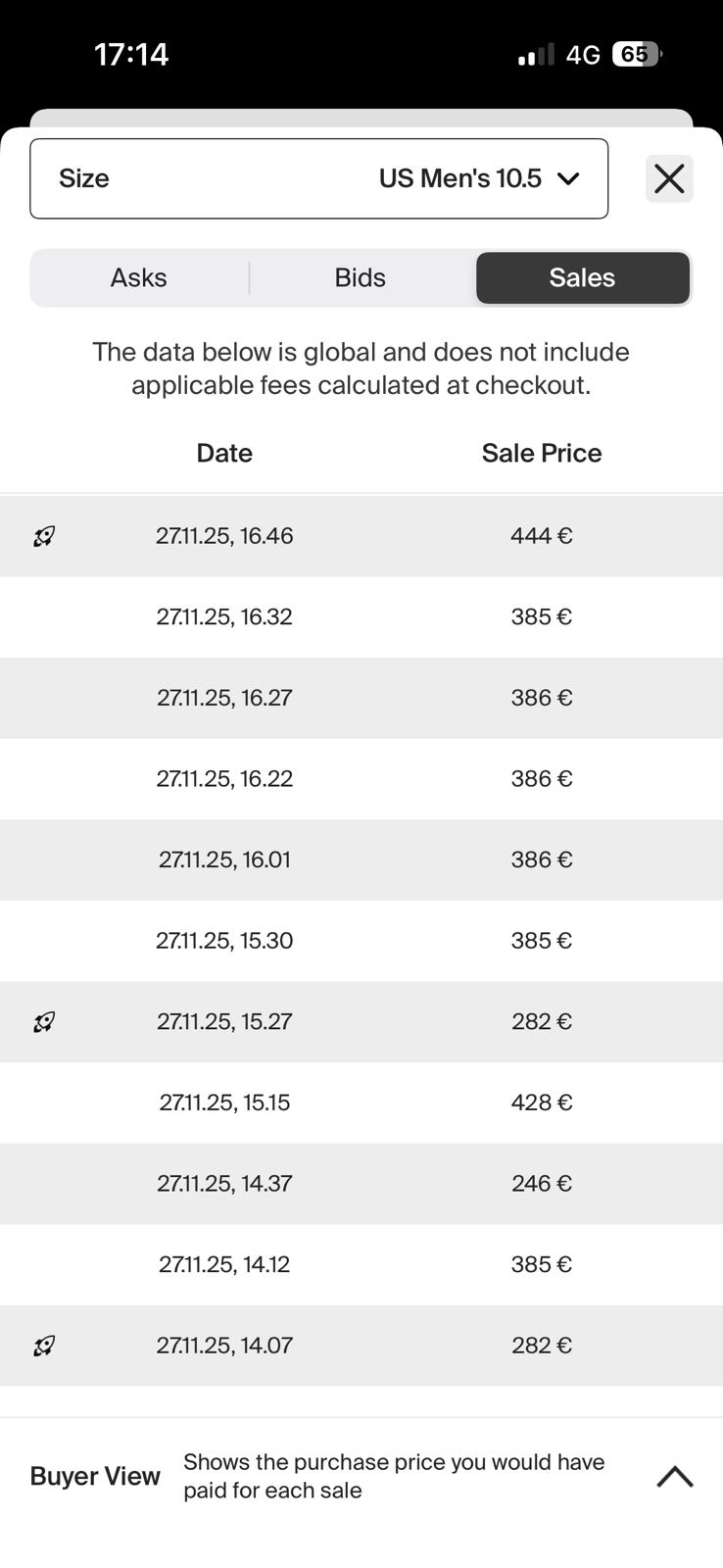
Task: Toggle the Buyer View label
Action: pos(95,1476)
